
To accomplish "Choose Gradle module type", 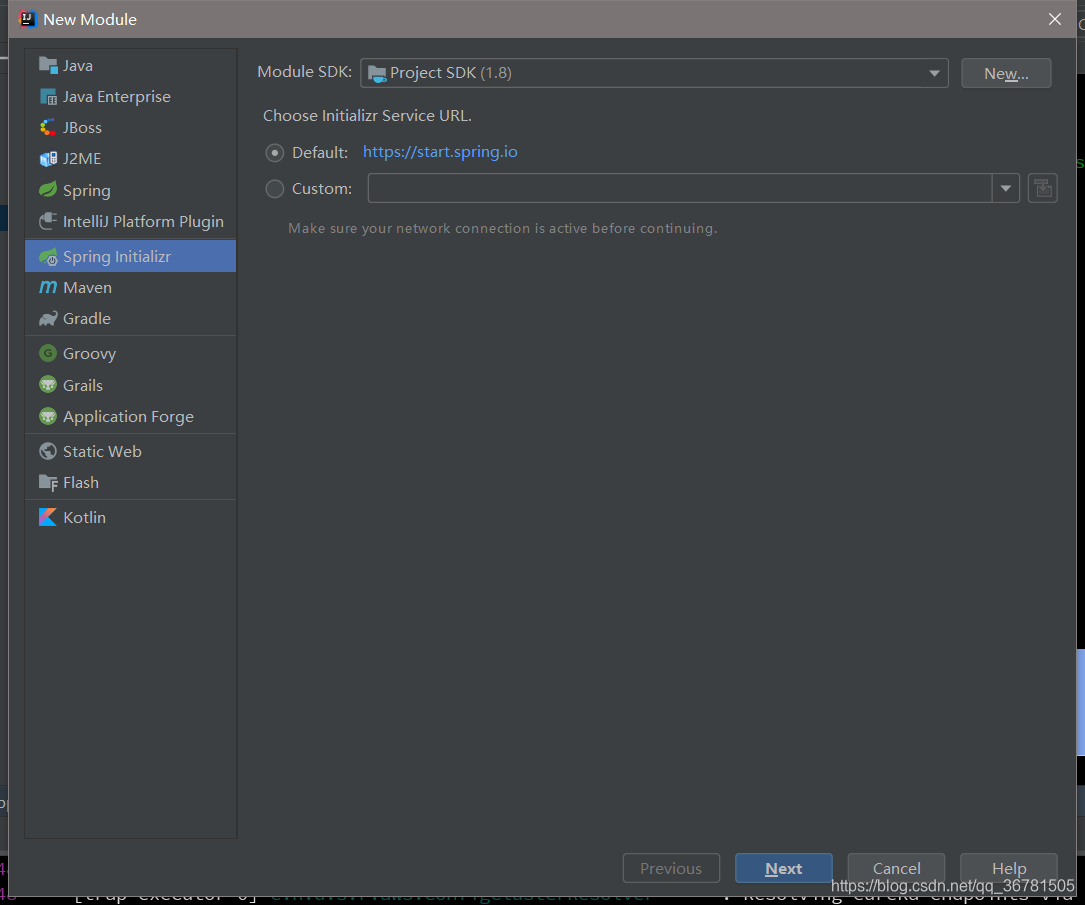I will click(130, 318).
